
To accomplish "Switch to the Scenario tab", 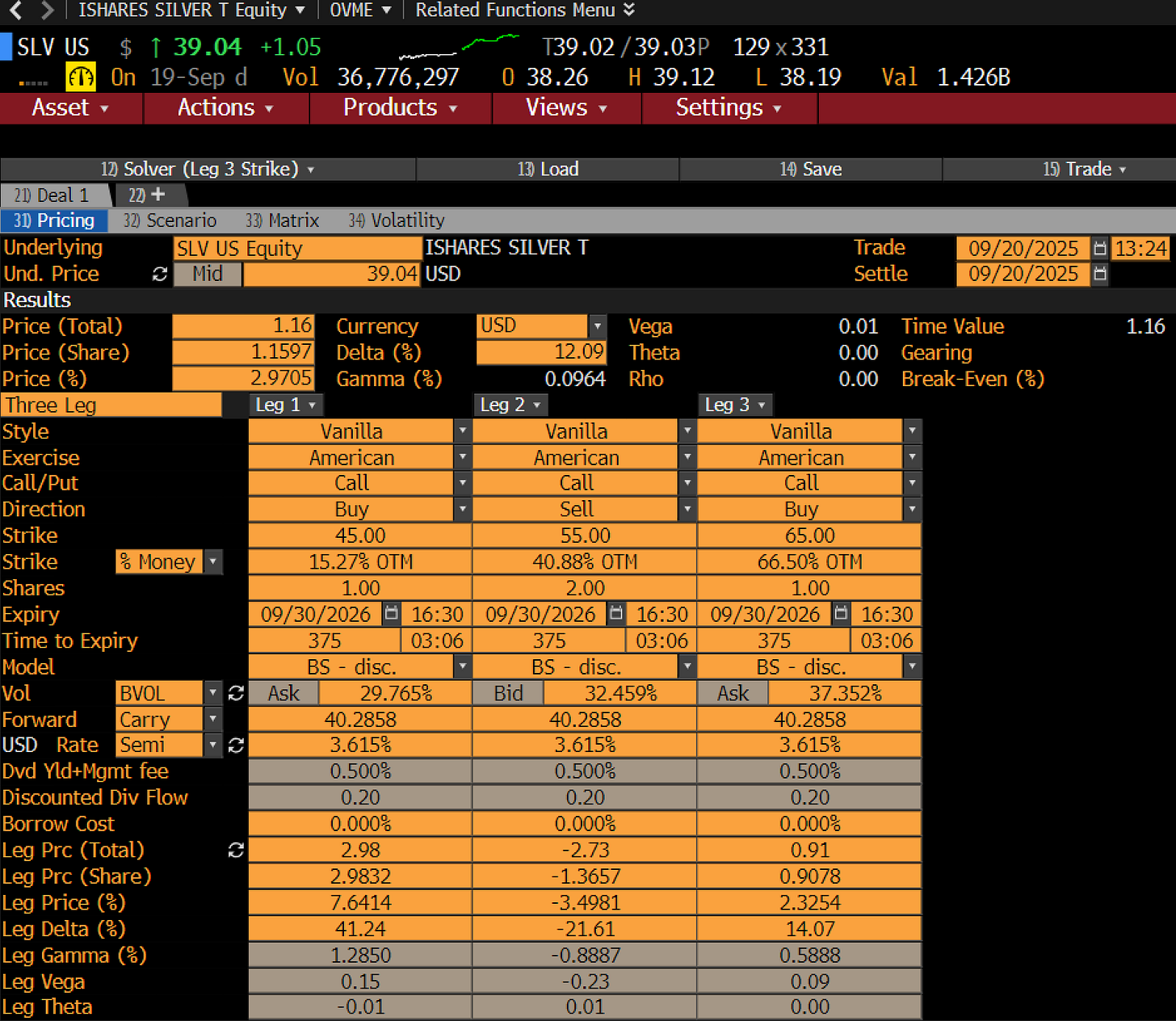I will pyautogui.click(x=170, y=221).
